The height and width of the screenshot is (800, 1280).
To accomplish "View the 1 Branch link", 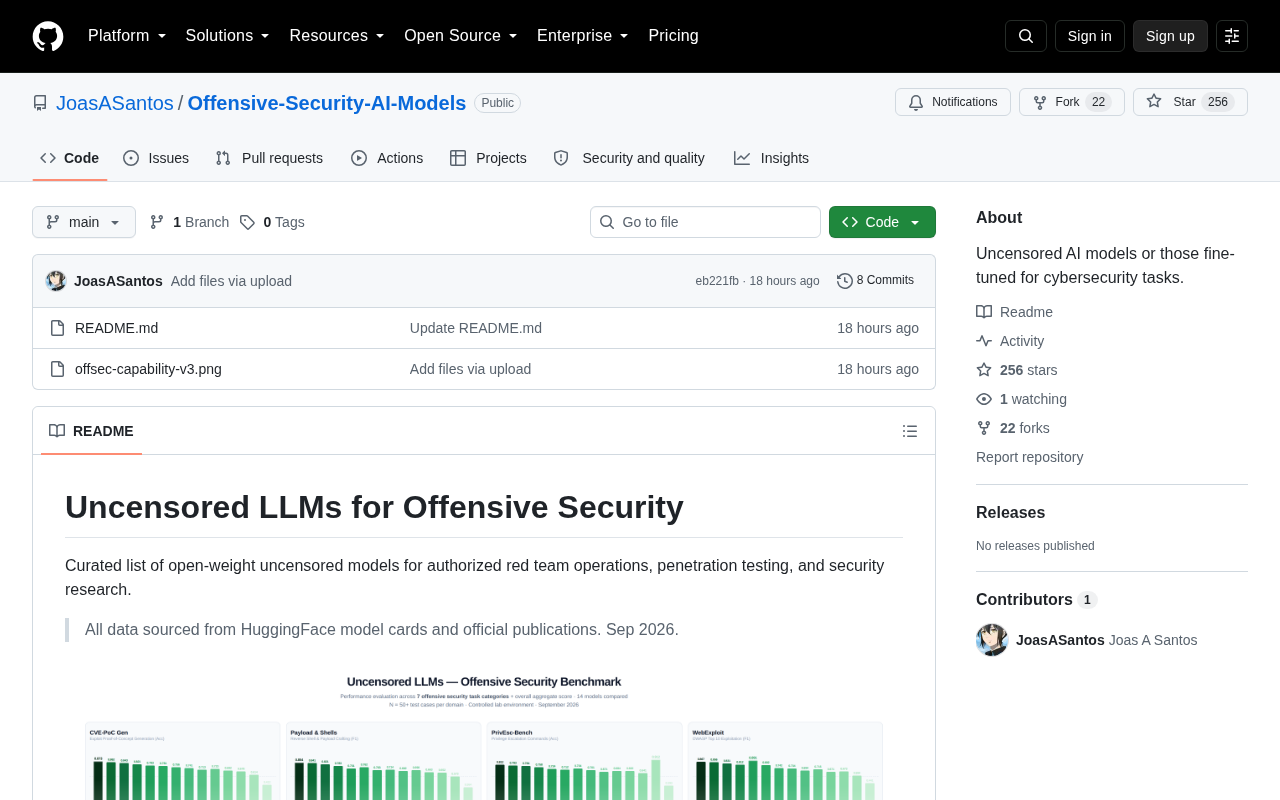I will 189,222.
